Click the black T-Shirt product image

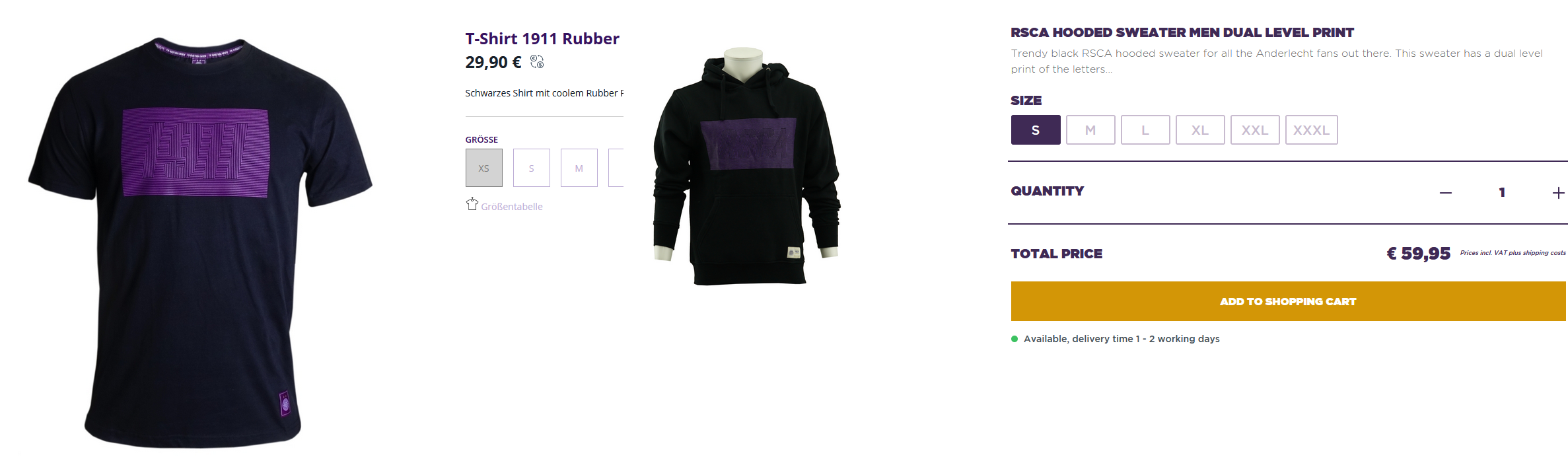(x=200, y=242)
